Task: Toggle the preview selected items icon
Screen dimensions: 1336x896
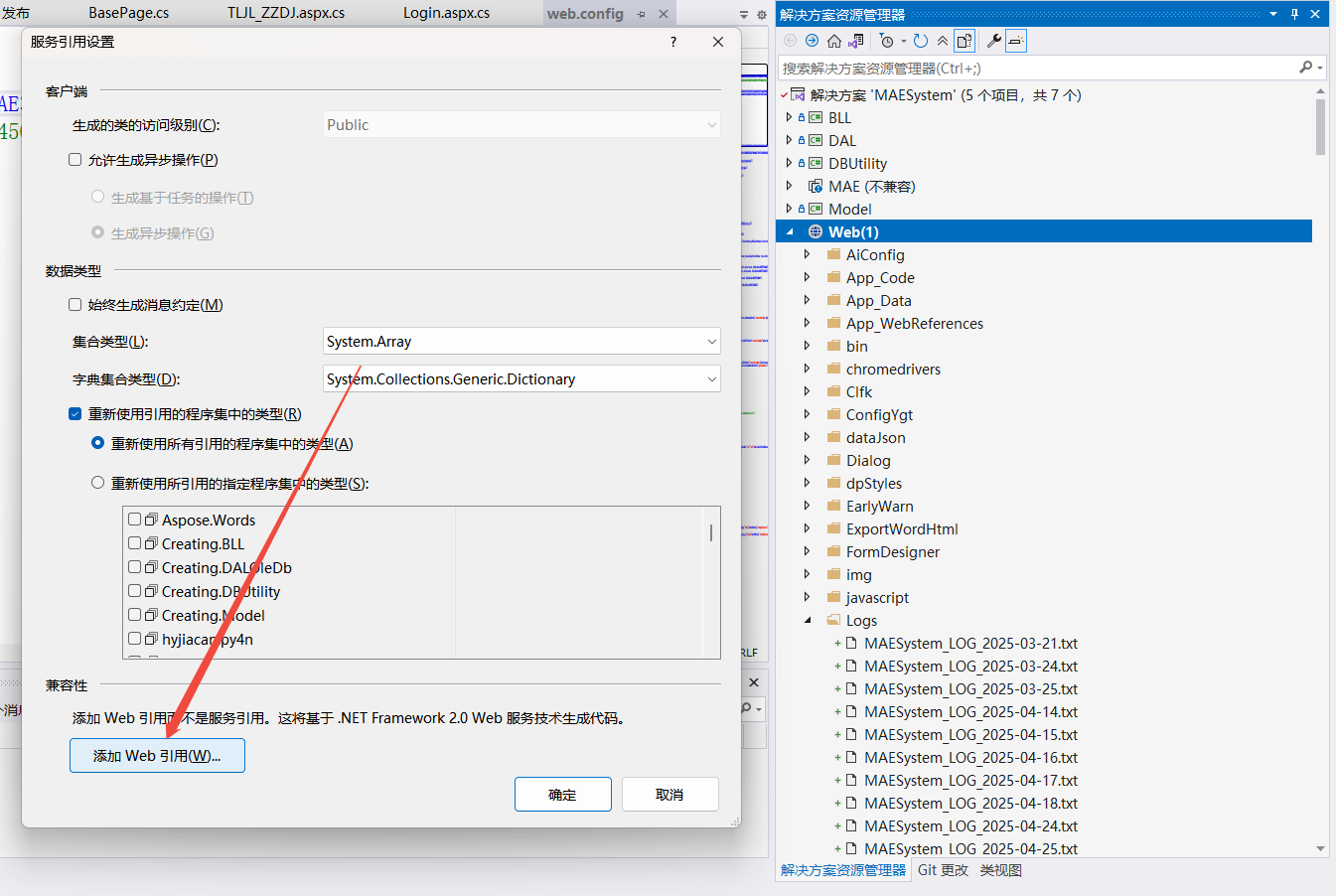Action: point(1015,41)
